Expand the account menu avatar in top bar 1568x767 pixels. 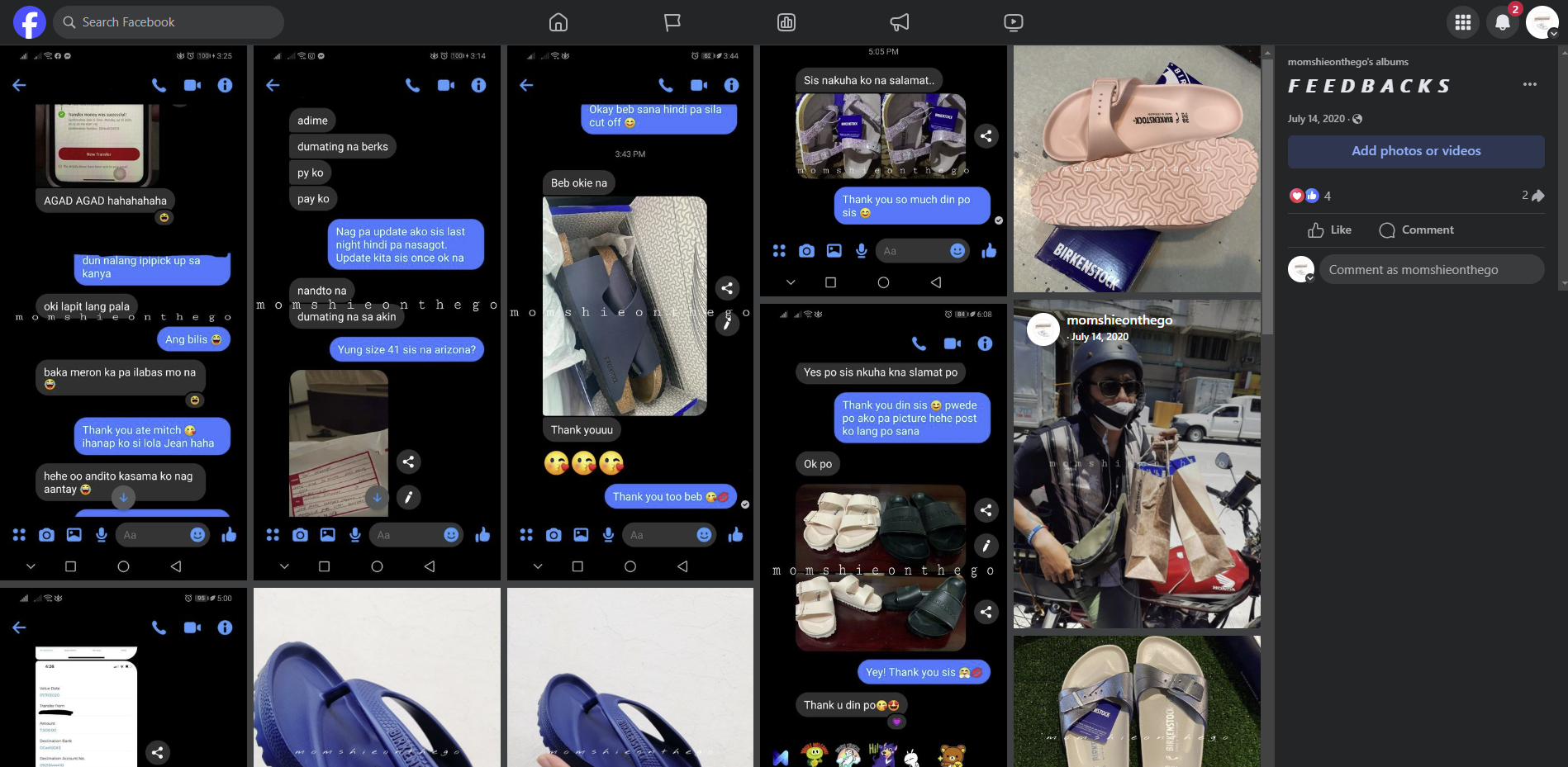[1542, 22]
